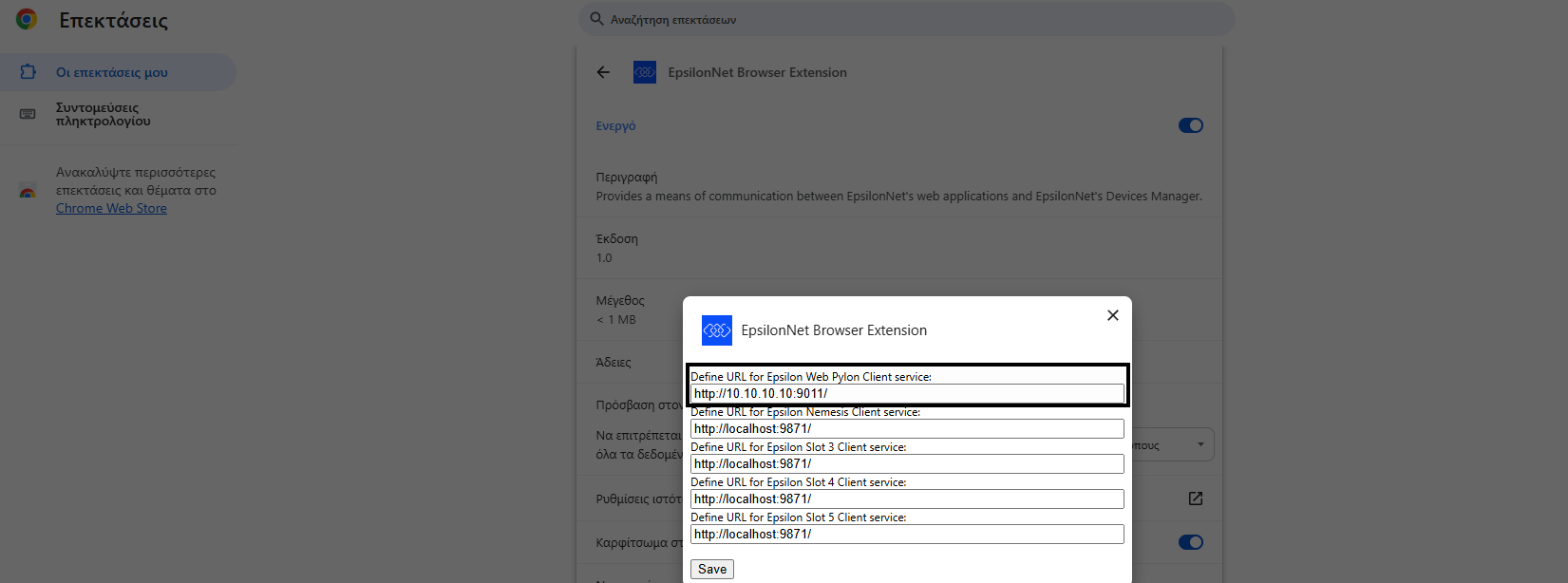This screenshot has height=583, width=1568.
Task: Go back with the arrow icon
Action: (x=603, y=72)
